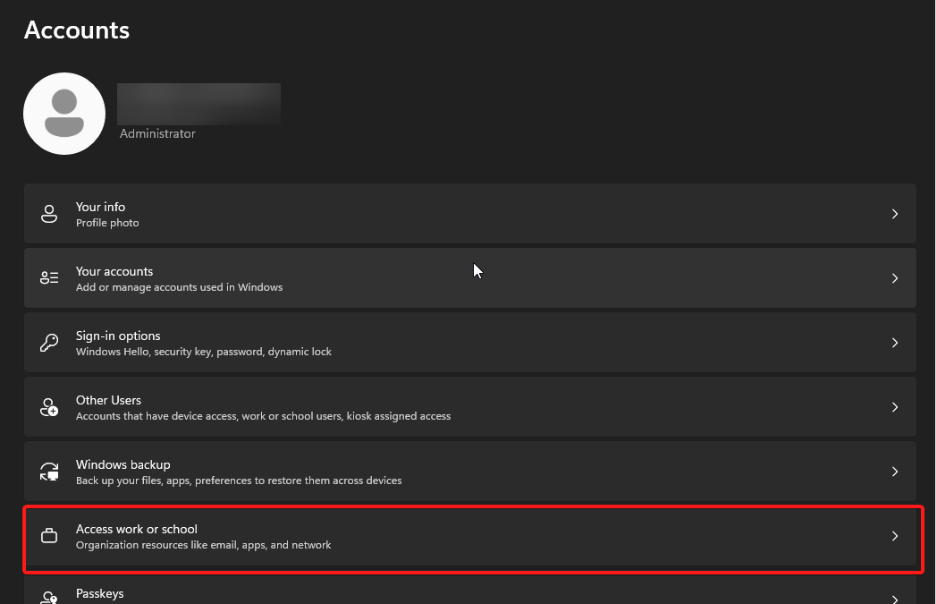
Task: Select the Sign-in options title text
Action: (118, 336)
